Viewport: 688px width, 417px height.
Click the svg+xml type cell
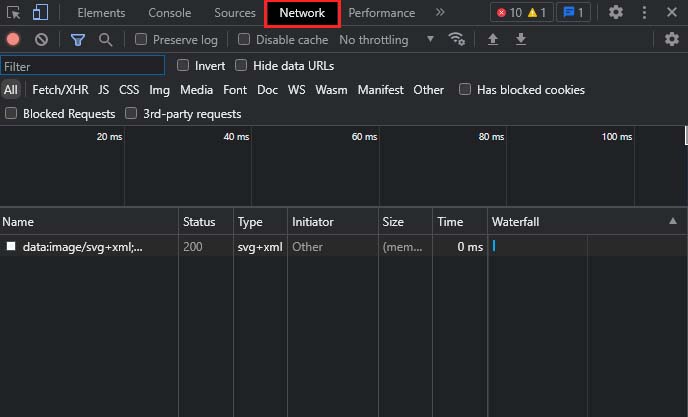(260, 247)
